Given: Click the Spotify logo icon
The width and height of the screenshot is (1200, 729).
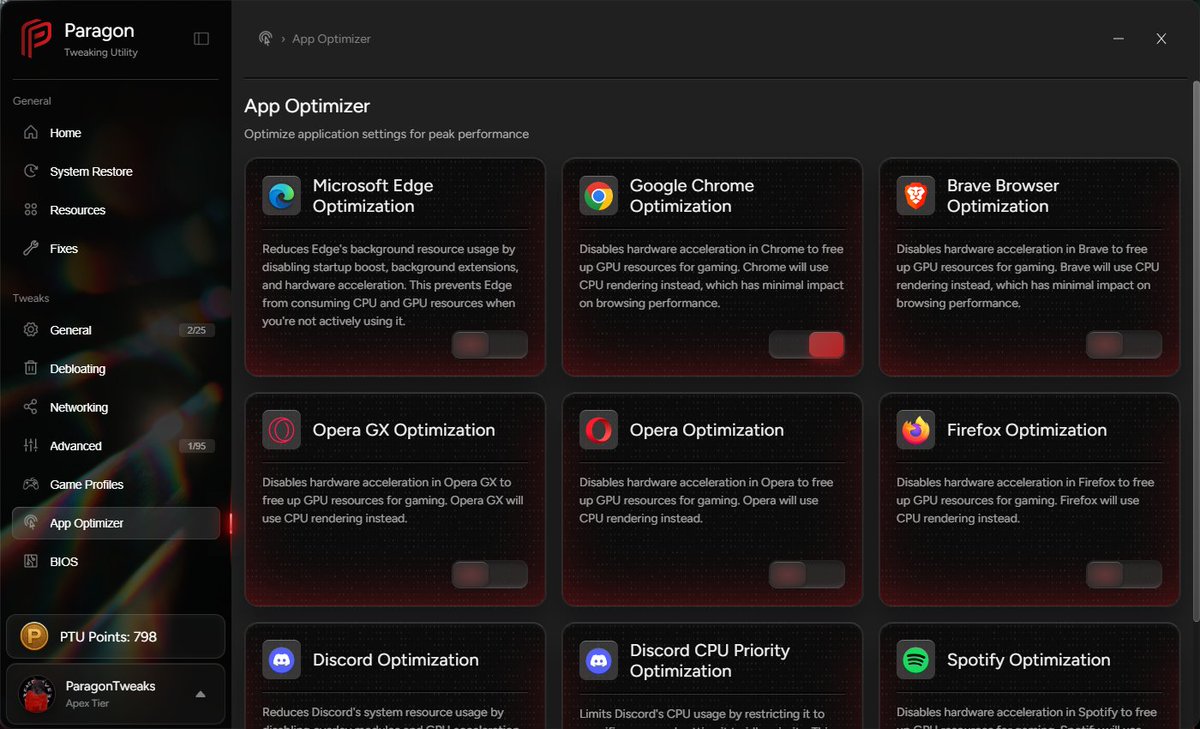Looking at the screenshot, I should coord(916,660).
